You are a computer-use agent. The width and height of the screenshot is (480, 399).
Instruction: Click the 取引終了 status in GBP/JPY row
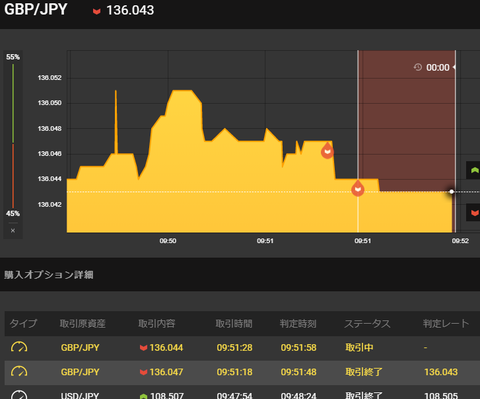[x=364, y=372]
